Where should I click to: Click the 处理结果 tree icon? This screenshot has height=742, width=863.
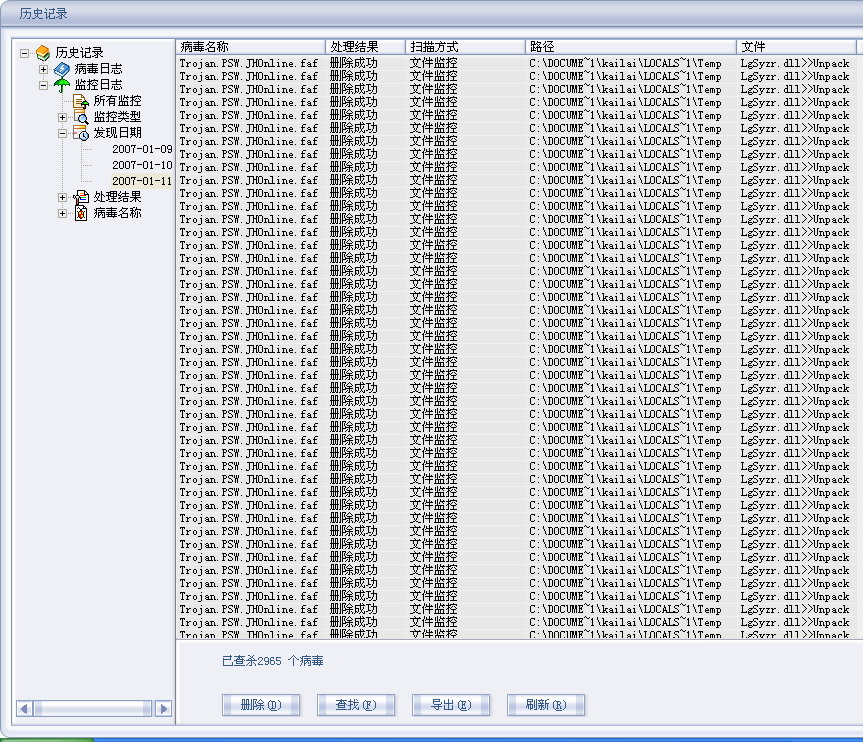pos(81,197)
